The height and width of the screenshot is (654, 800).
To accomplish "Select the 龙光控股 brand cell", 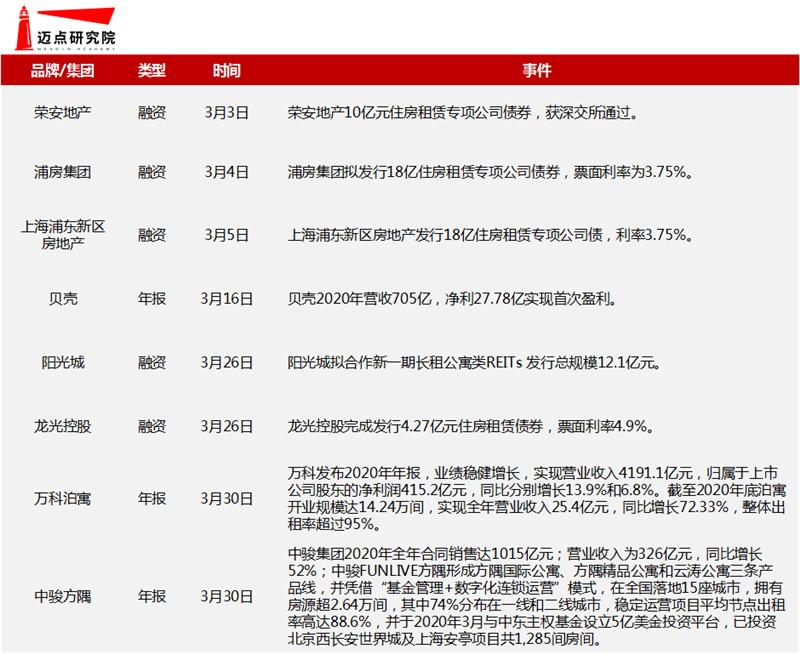I will [63, 426].
